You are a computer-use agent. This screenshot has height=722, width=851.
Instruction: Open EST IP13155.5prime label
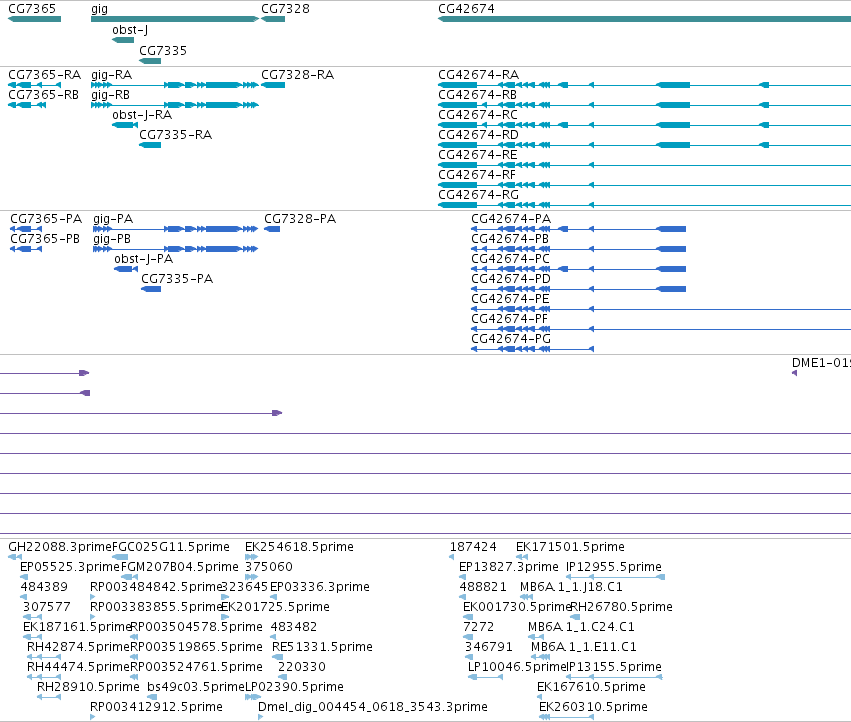click(614, 667)
